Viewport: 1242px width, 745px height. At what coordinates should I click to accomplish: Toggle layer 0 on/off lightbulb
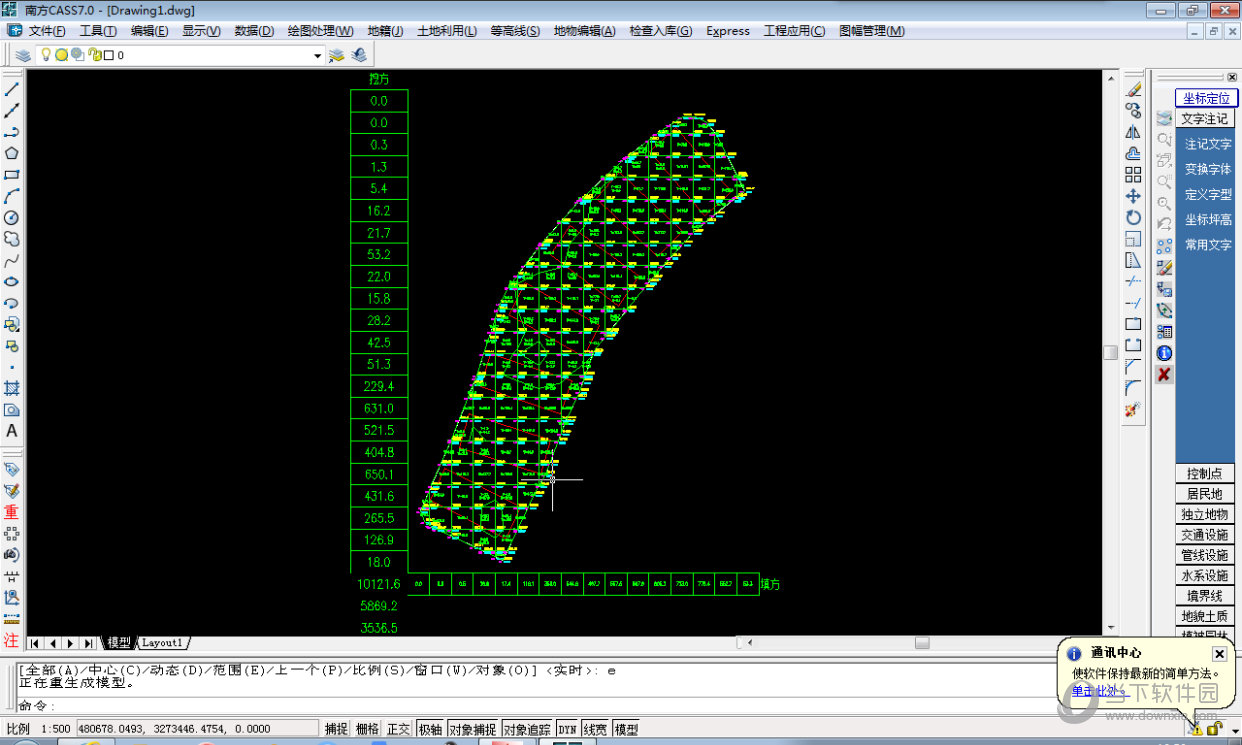point(46,55)
